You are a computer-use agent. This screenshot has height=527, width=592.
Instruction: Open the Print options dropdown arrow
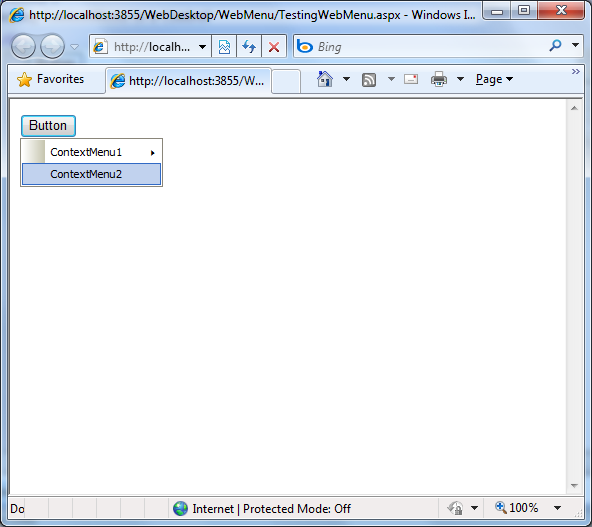(x=460, y=79)
